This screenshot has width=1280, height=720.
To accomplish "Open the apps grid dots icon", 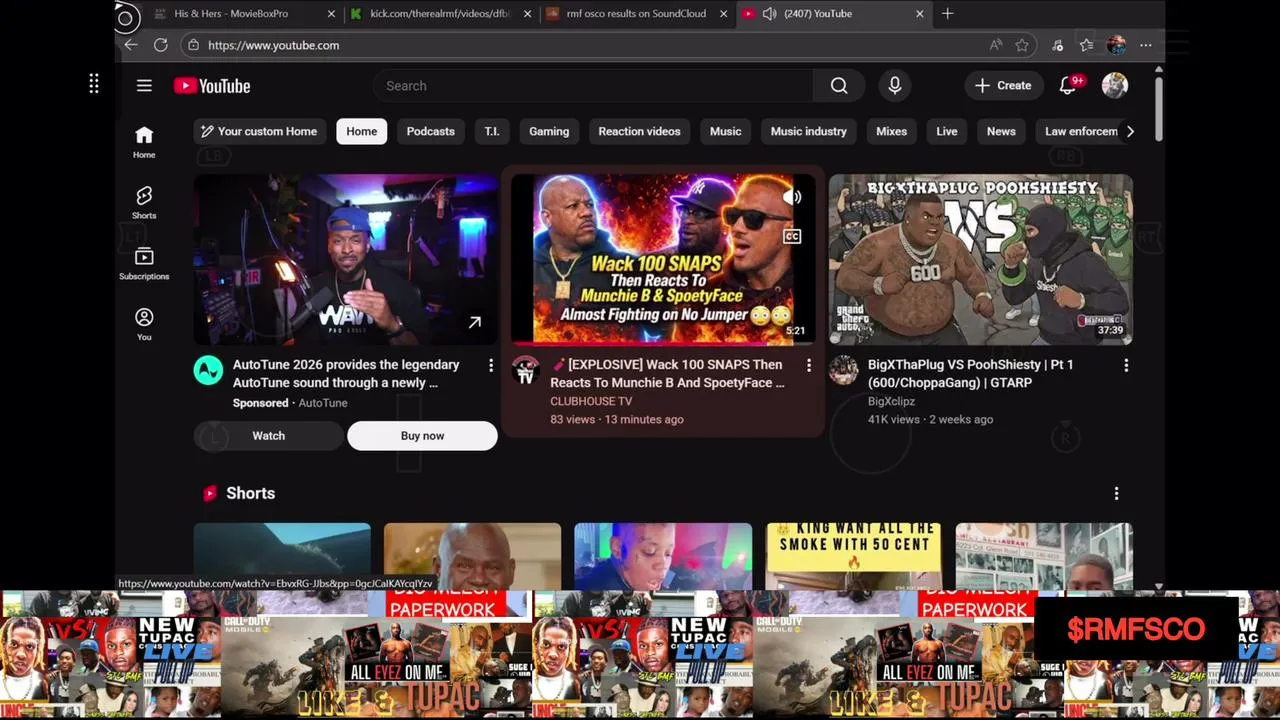I will click(x=94, y=85).
